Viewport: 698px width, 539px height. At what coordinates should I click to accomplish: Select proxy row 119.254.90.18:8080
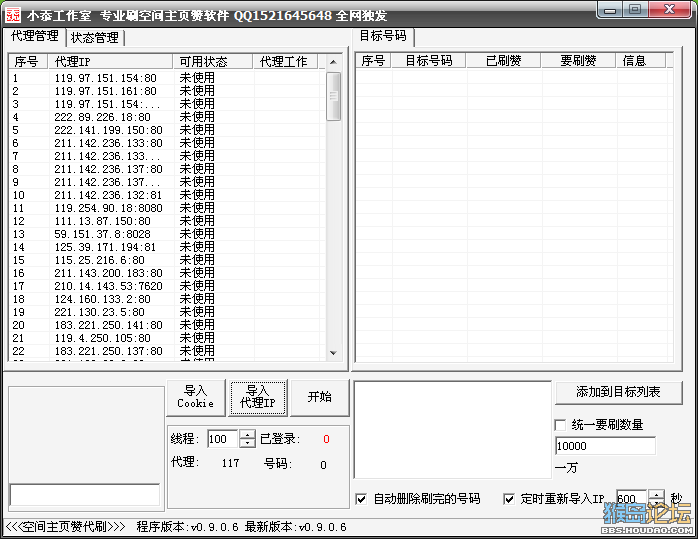(x=167, y=208)
